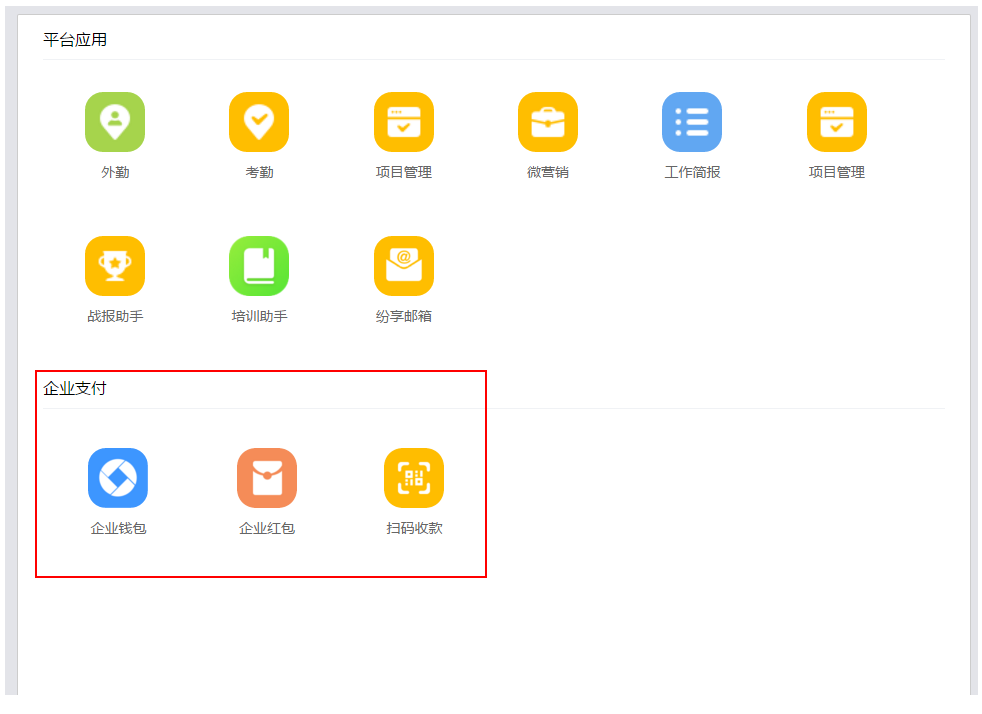Viewport: 982px width, 714px height.
Task: Click the 企业支付 section heading
Action: [75, 388]
